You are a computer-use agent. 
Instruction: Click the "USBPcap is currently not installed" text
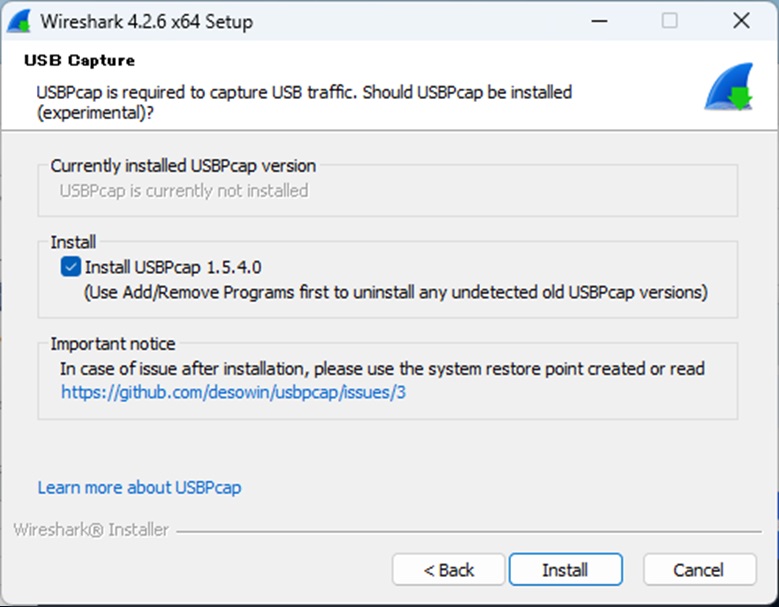[x=184, y=190]
